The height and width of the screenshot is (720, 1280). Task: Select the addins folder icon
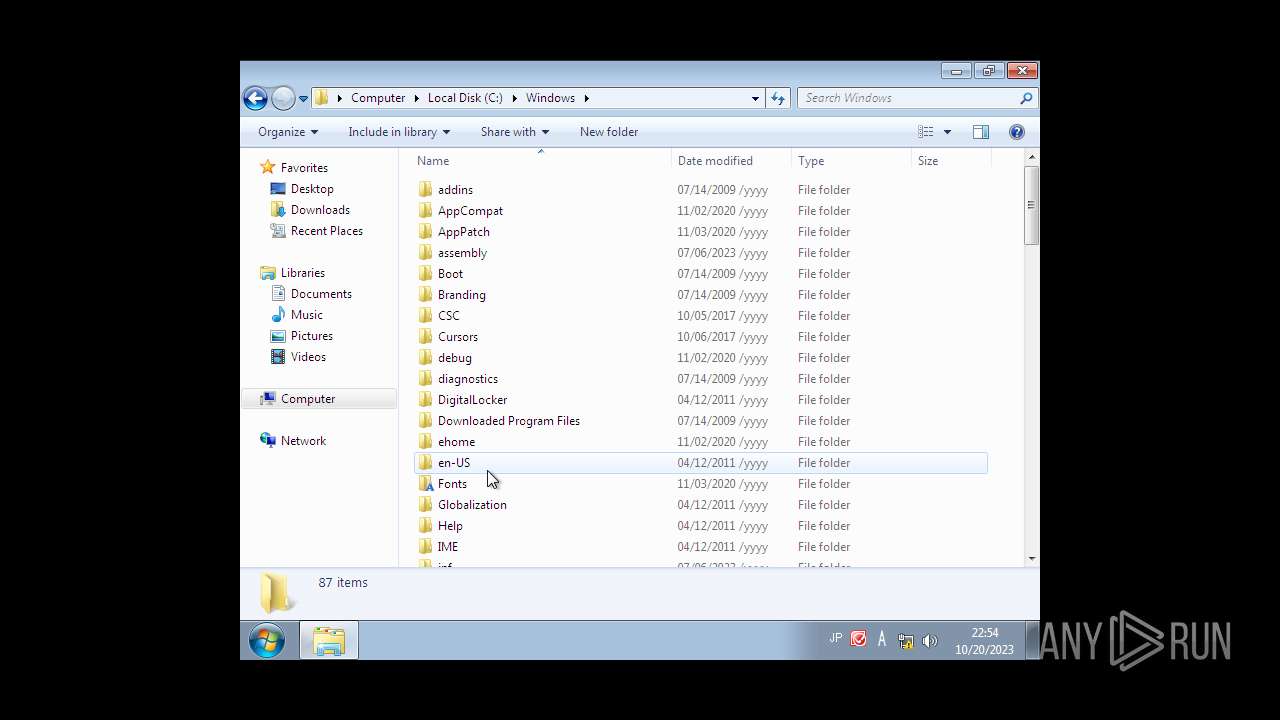tap(426, 190)
